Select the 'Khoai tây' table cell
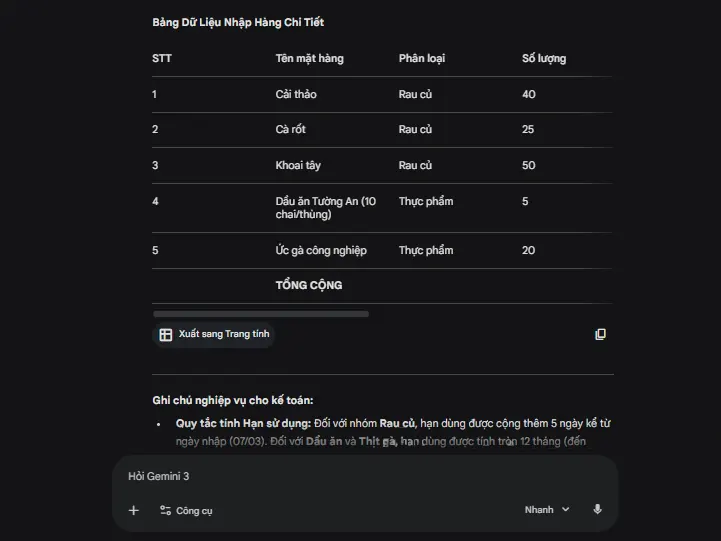 click(298, 165)
